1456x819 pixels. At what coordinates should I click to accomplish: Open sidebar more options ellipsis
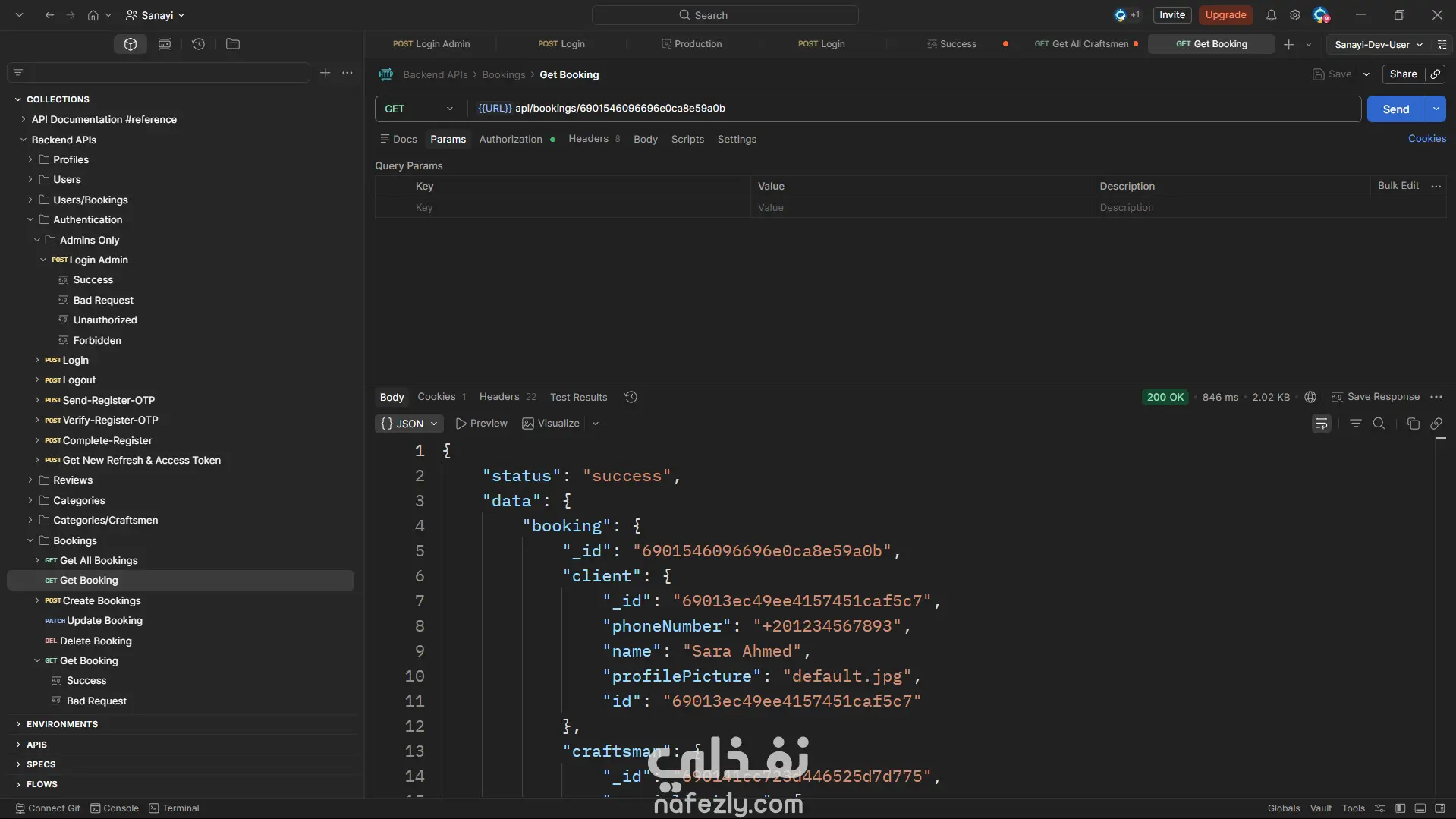[347, 73]
